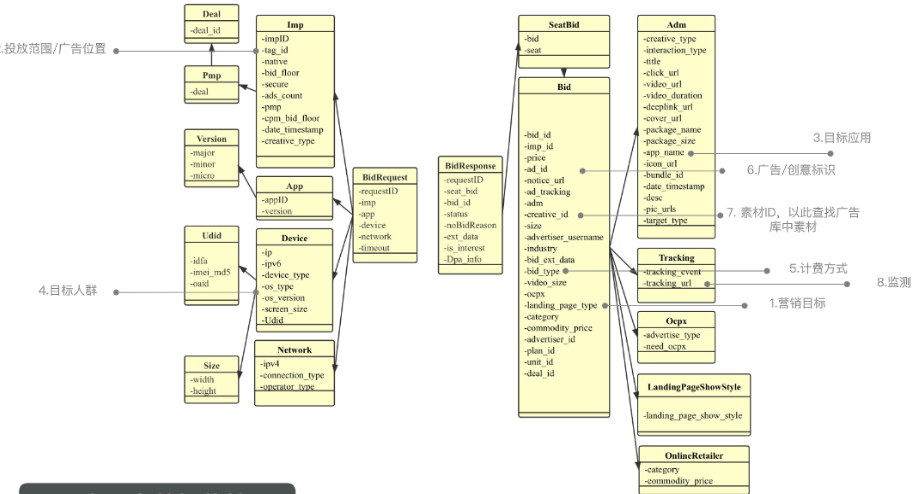
Task: Select the landing_page_type attribute in Bid
Action: point(561,305)
